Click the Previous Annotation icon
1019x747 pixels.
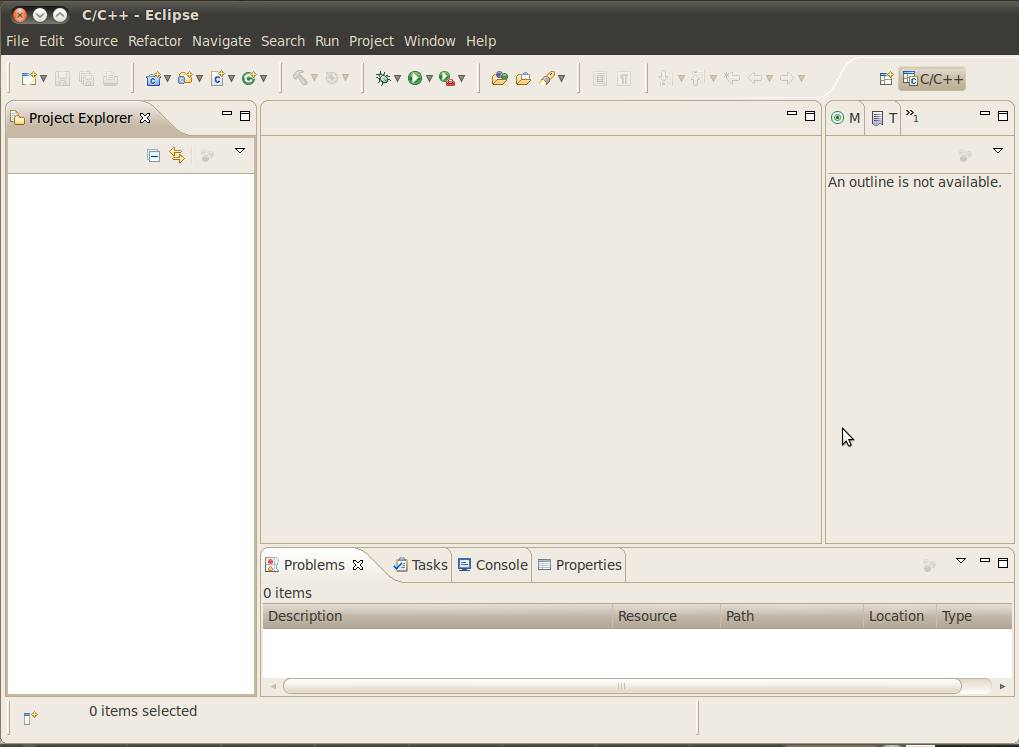tap(697, 79)
